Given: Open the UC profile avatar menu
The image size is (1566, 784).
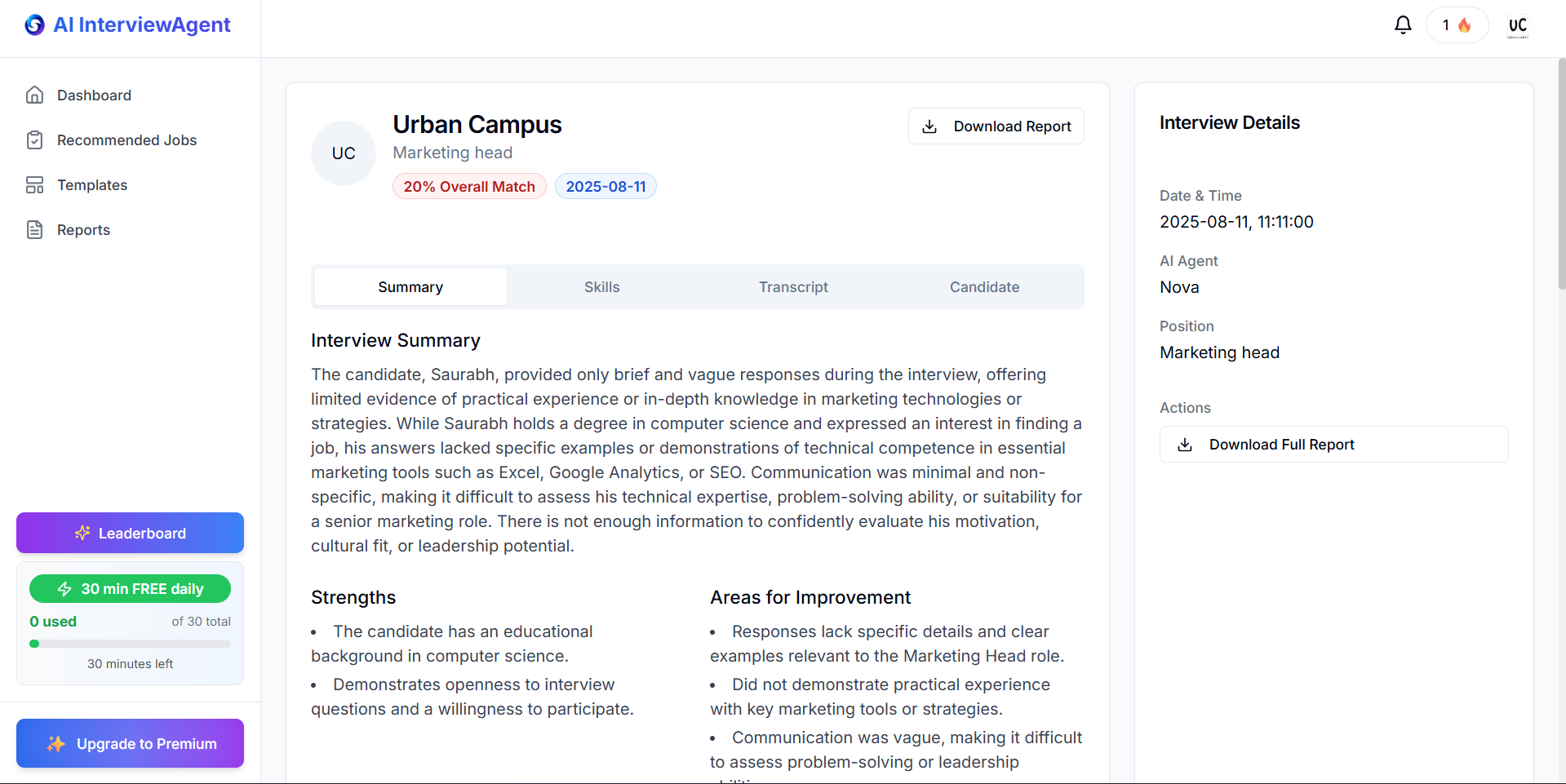Looking at the screenshot, I should tap(1518, 25).
